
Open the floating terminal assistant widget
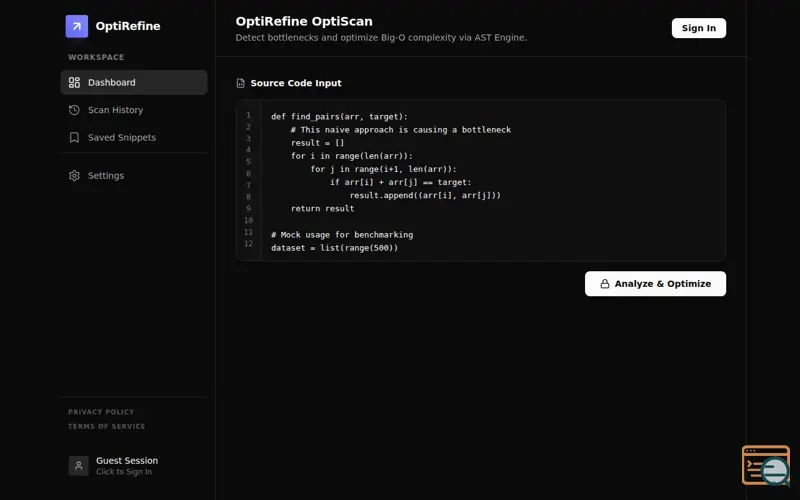pyautogui.click(x=766, y=465)
